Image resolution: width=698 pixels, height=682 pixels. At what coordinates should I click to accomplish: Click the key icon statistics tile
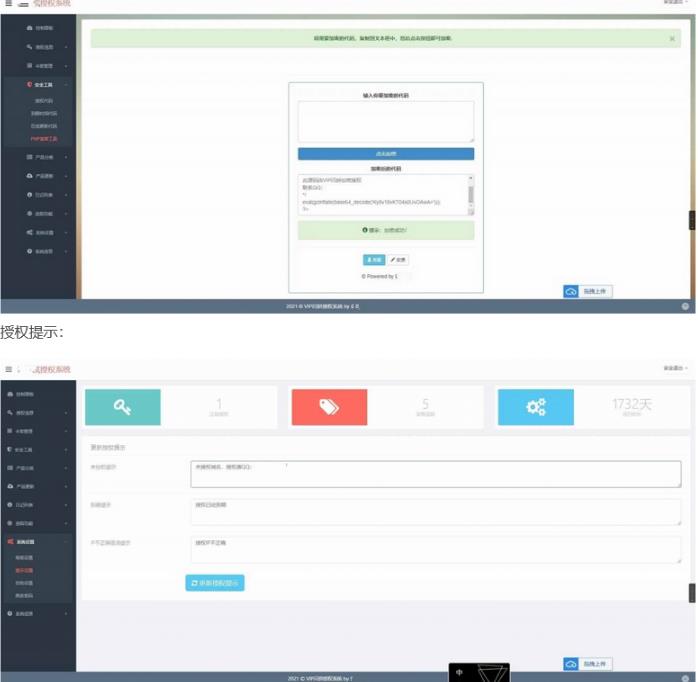[122, 406]
